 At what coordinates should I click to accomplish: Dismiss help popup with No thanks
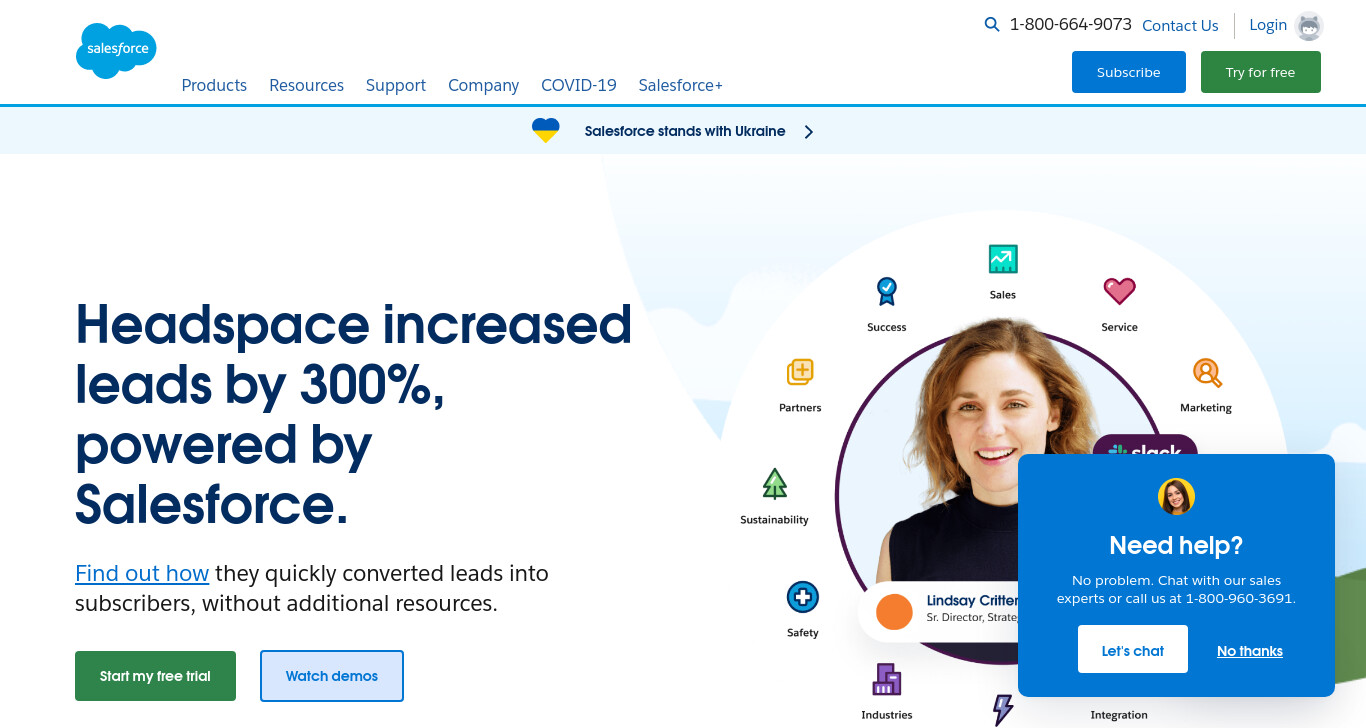pyautogui.click(x=1250, y=651)
